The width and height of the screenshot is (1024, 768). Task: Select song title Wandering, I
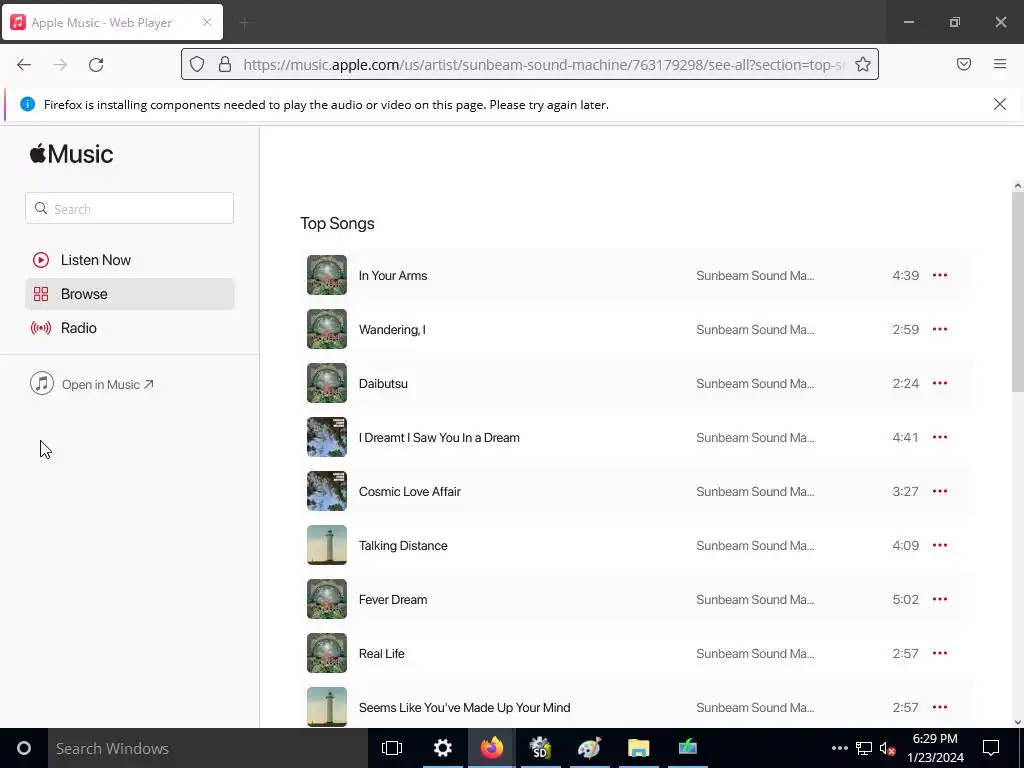point(392,330)
